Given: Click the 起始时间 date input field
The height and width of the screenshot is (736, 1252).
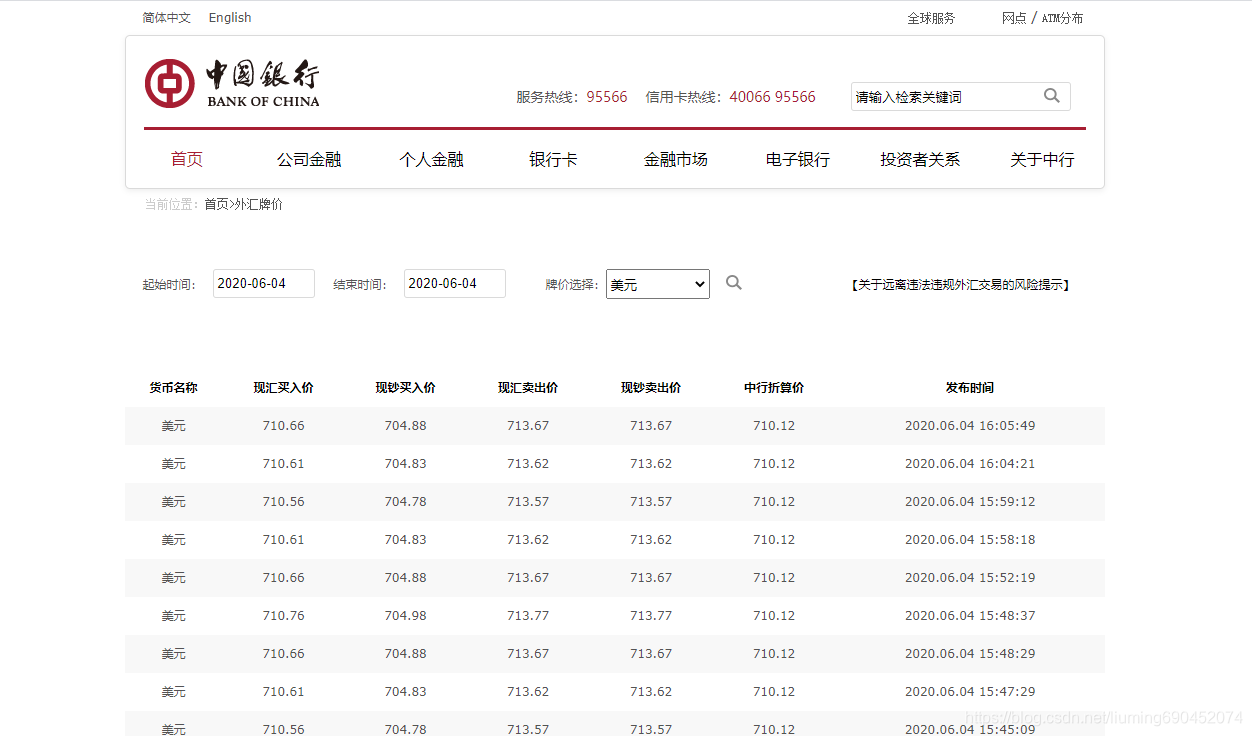Looking at the screenshot, I should coord(263,283).
